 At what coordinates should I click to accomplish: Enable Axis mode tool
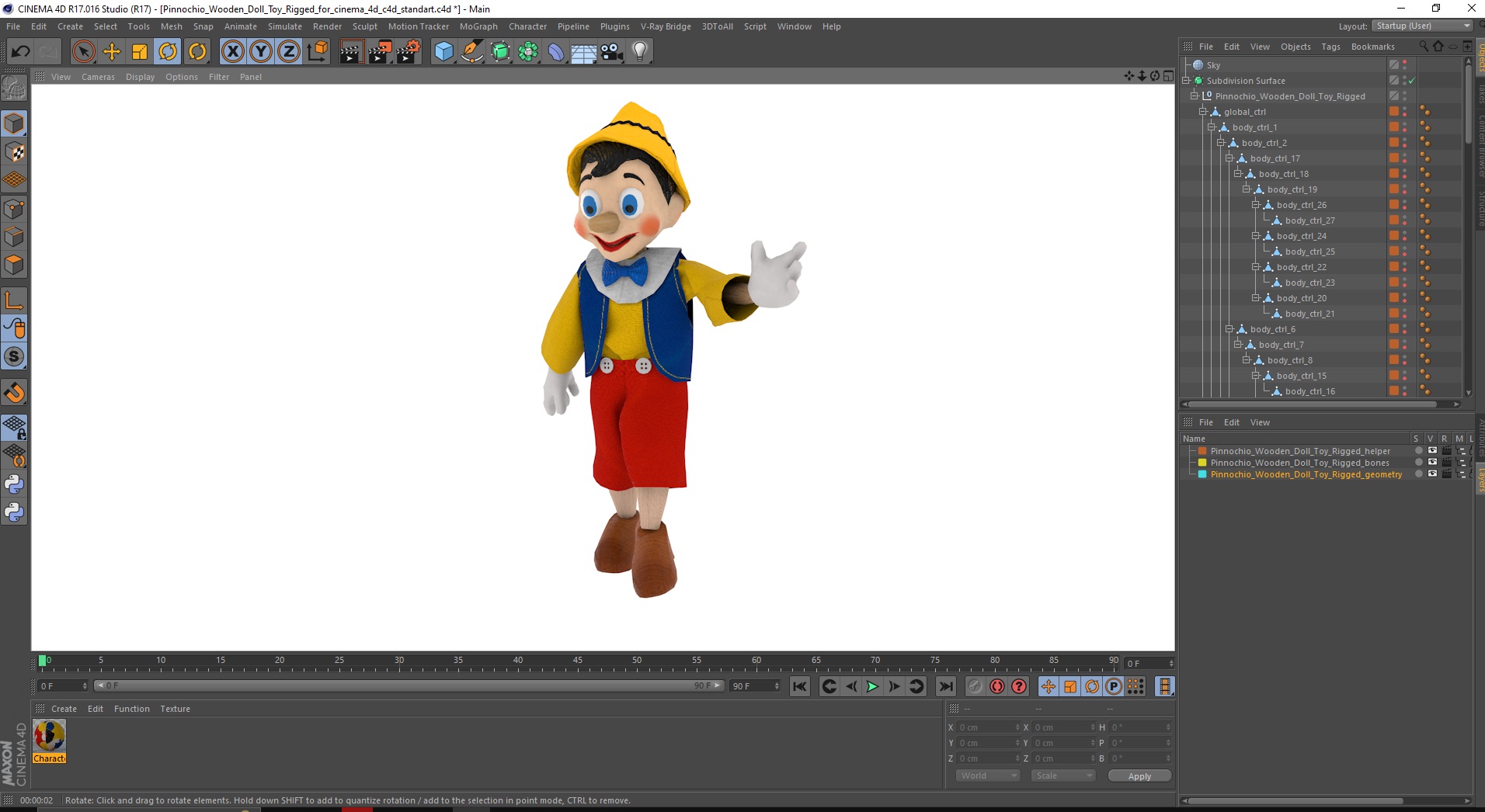[14, 300]
